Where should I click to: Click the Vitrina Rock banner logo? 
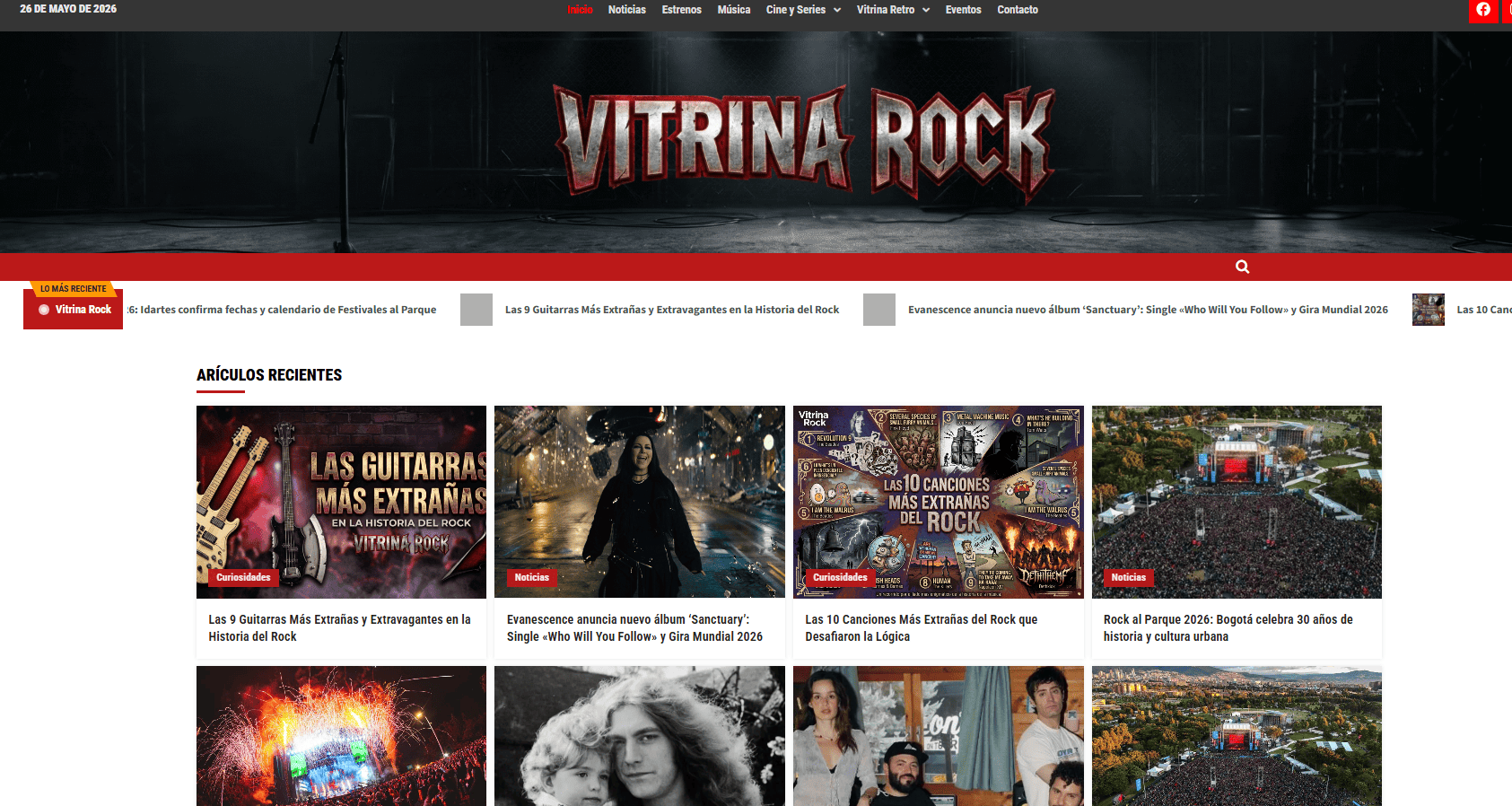pyautogui.click(x=803, y=144)
